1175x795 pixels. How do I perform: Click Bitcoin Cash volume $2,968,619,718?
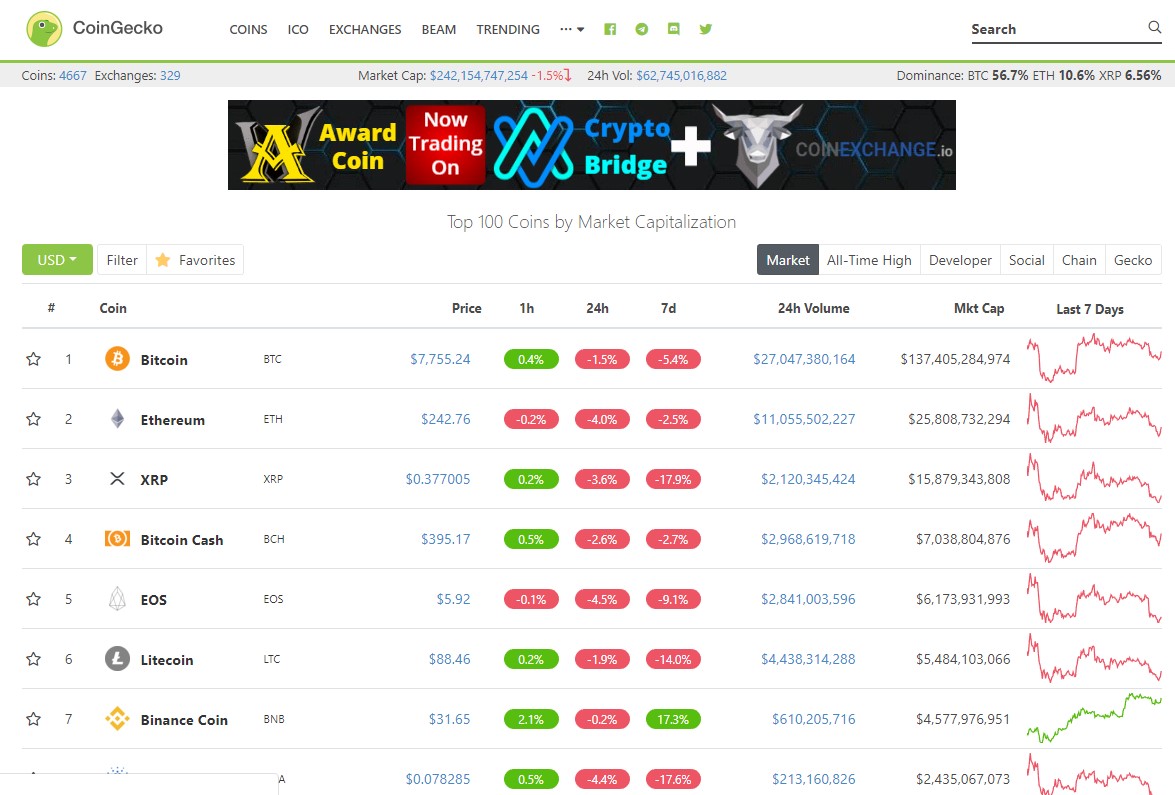point(808,539)
